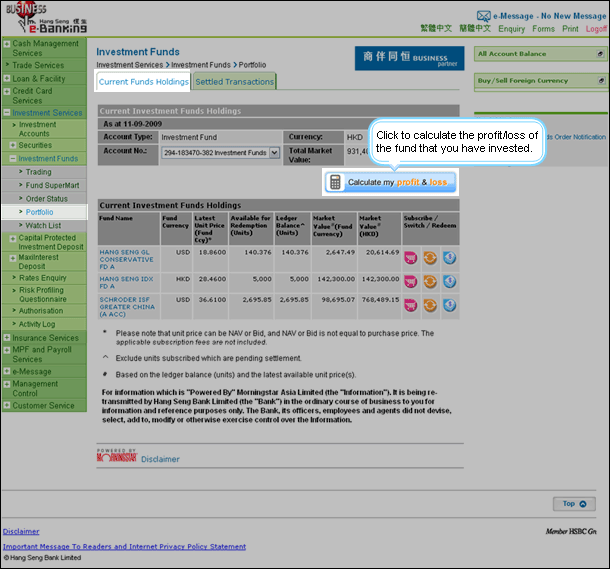This screenshot has width=610, height=569.
Task: Open SCHRODER ISF GREATER CHINA fund link
Action: coord(127,307)
